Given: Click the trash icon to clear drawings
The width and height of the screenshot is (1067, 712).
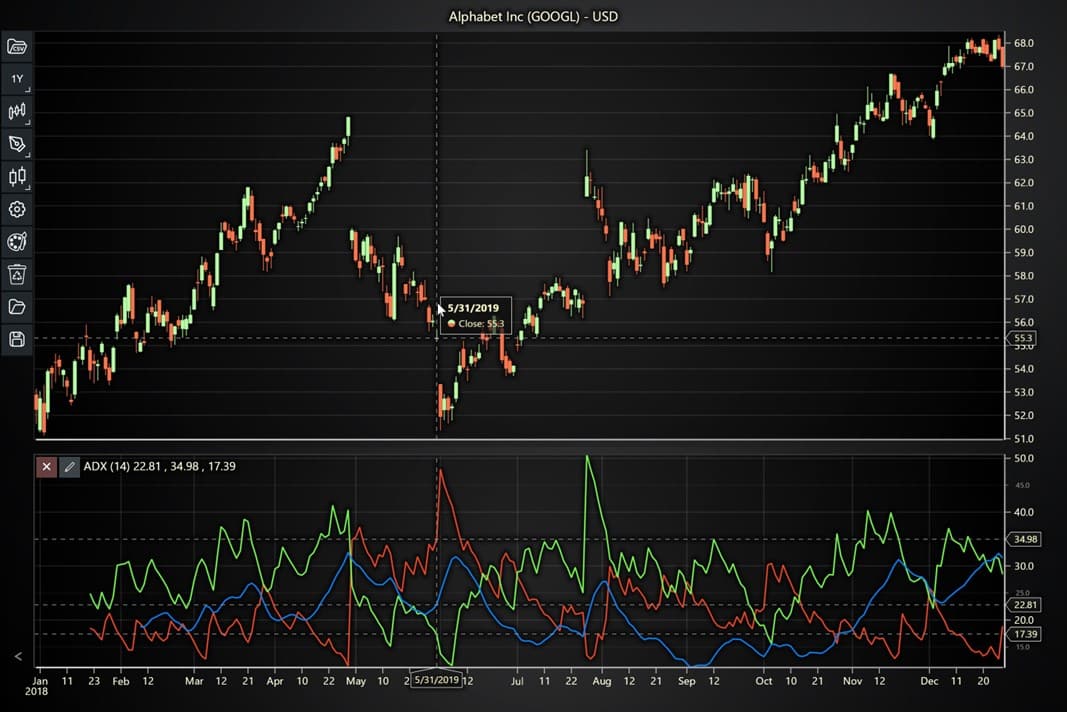Looking at the screenshot, I should pyautogui.click(x=17, y=274).
